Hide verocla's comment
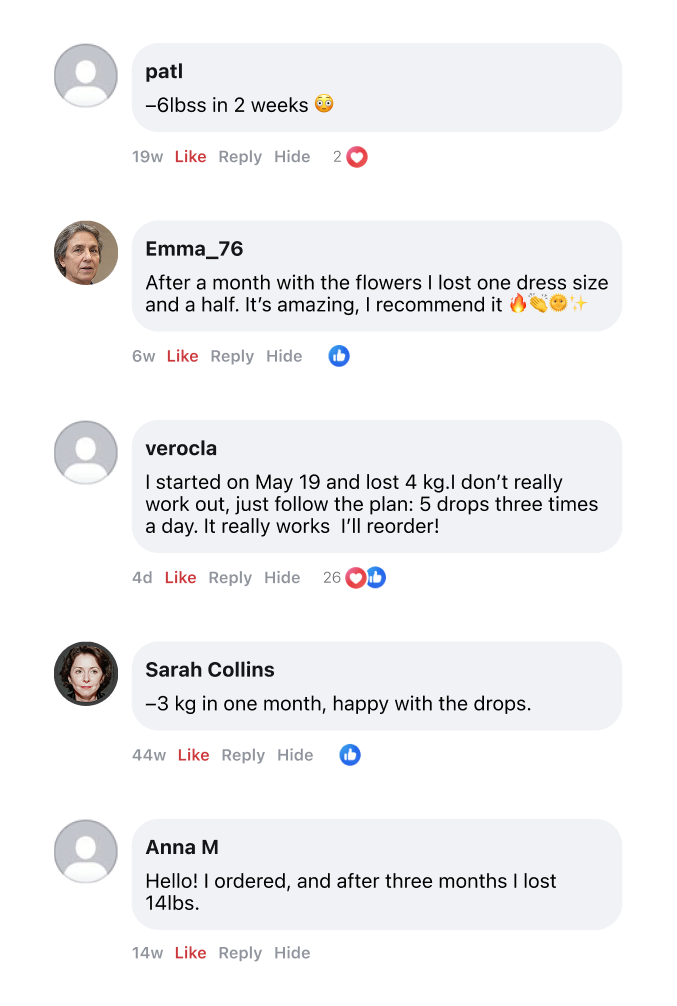This screenshot has width=677, height=1006. click(x=282, y=578)
